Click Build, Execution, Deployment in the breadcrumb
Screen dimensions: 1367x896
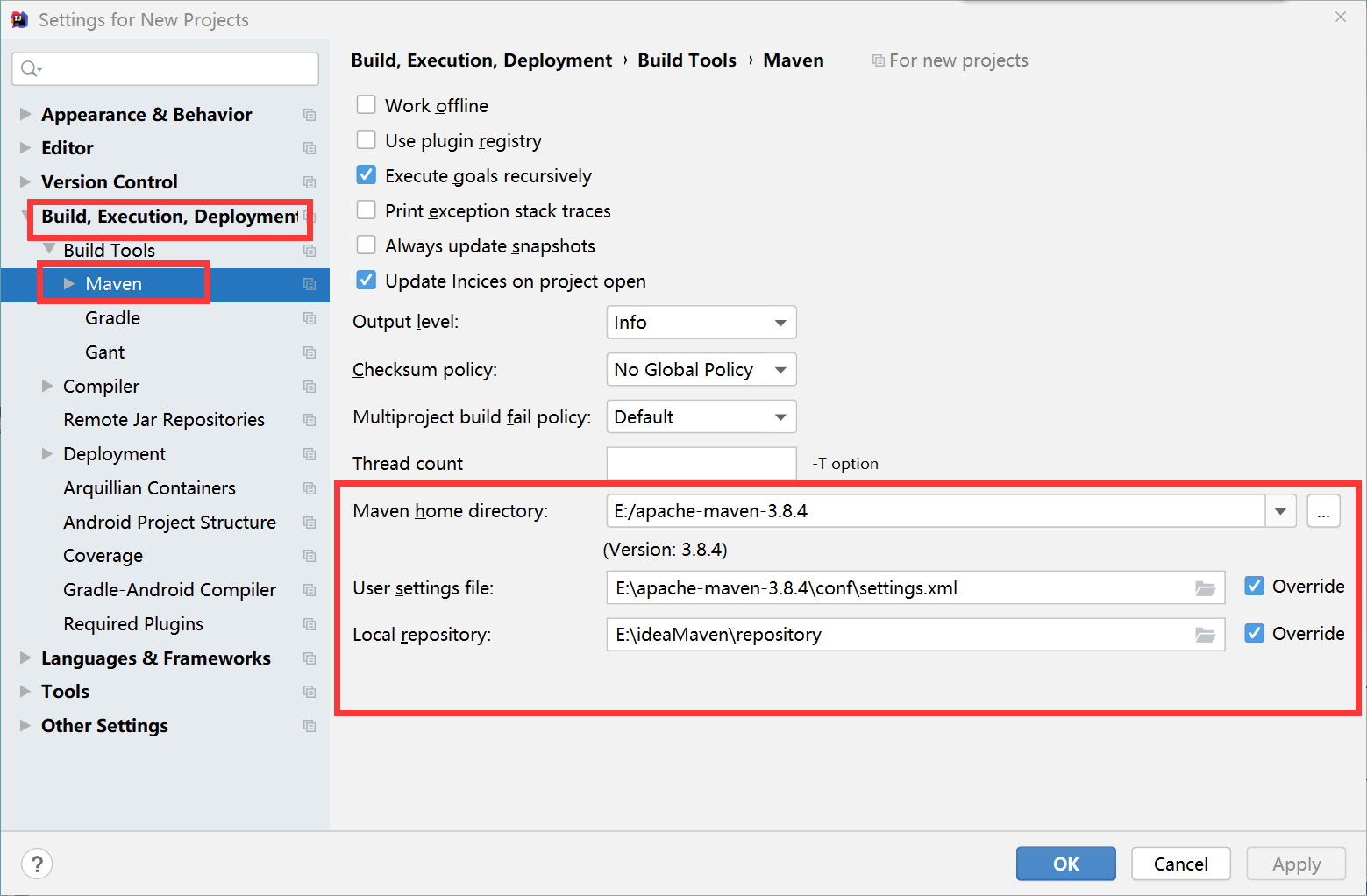(x=481, y=60)
